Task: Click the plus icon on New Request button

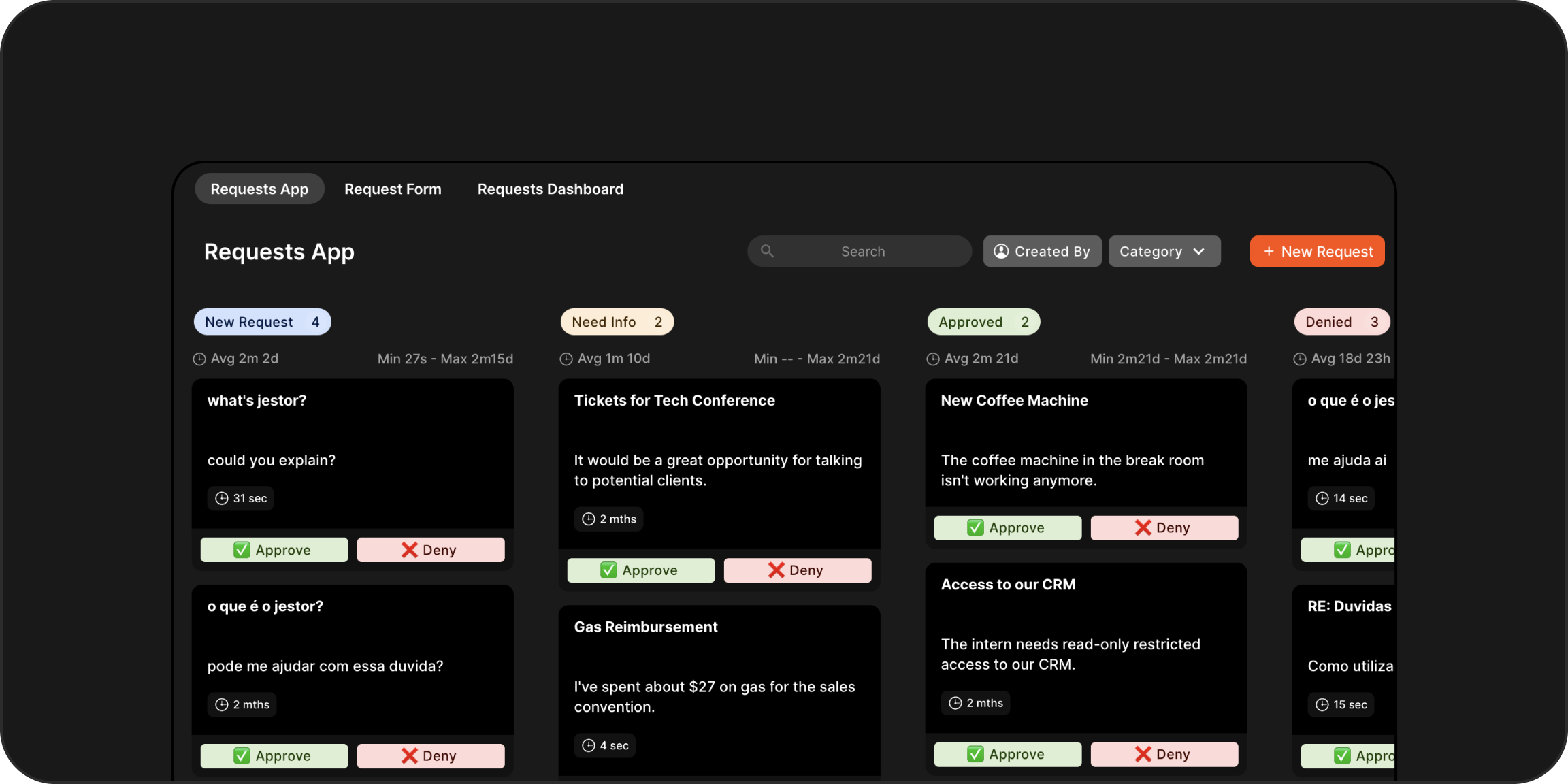Action: (1270, 251)
